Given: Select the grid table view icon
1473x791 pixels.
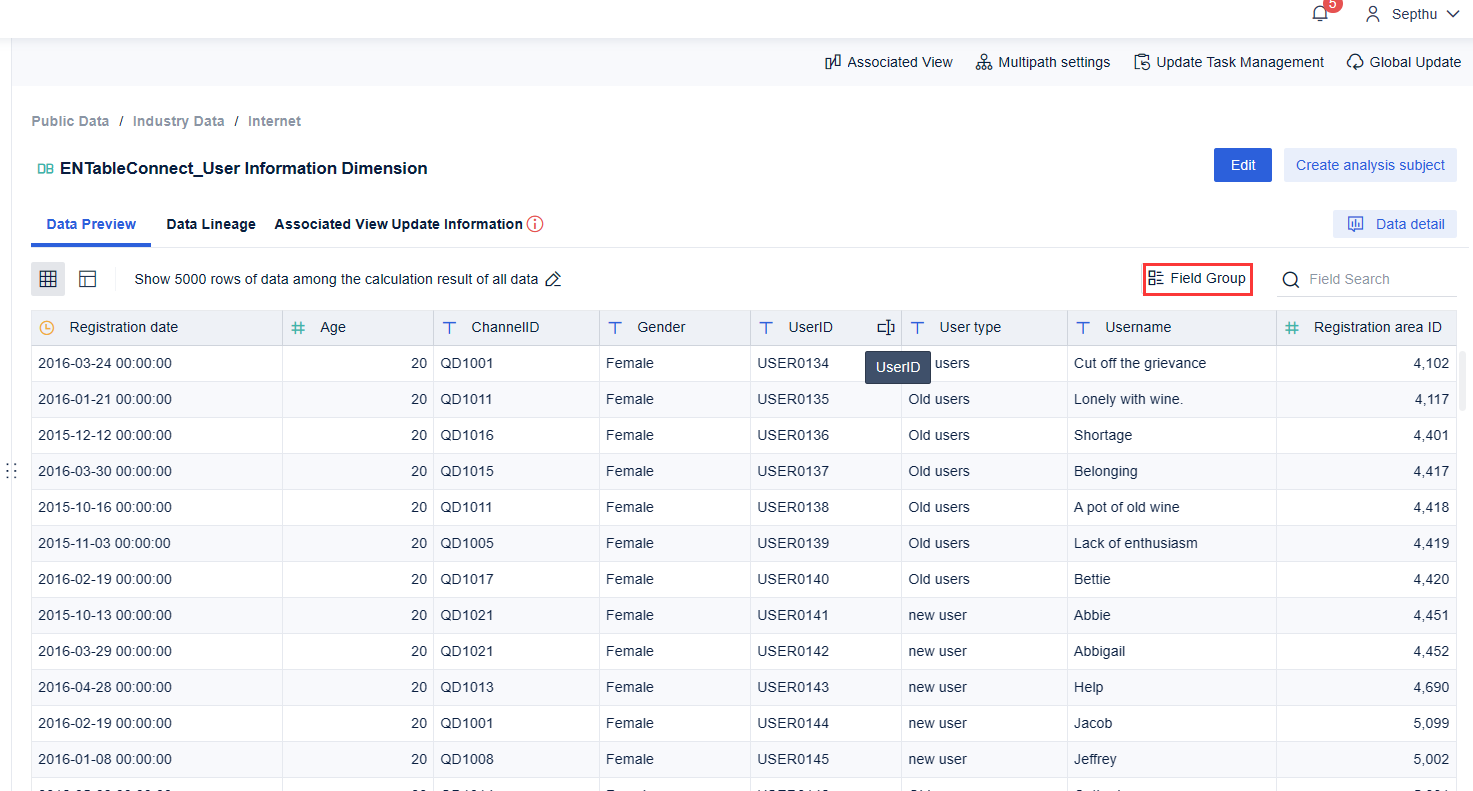Looking at the screenshot, I should [x=48, y=279].
